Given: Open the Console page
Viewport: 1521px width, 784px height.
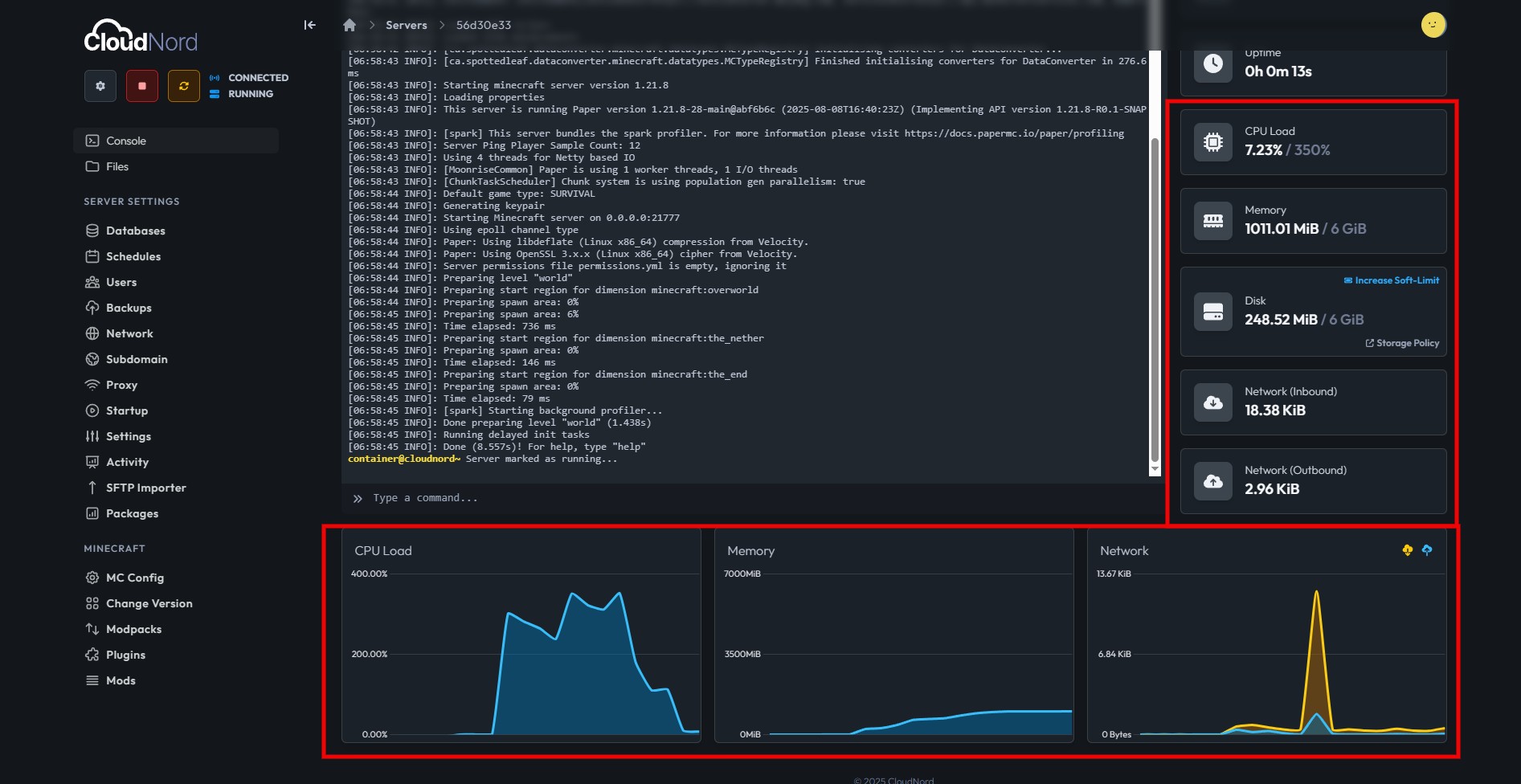Looking at the screenshot, I should [x=176, y=141].
